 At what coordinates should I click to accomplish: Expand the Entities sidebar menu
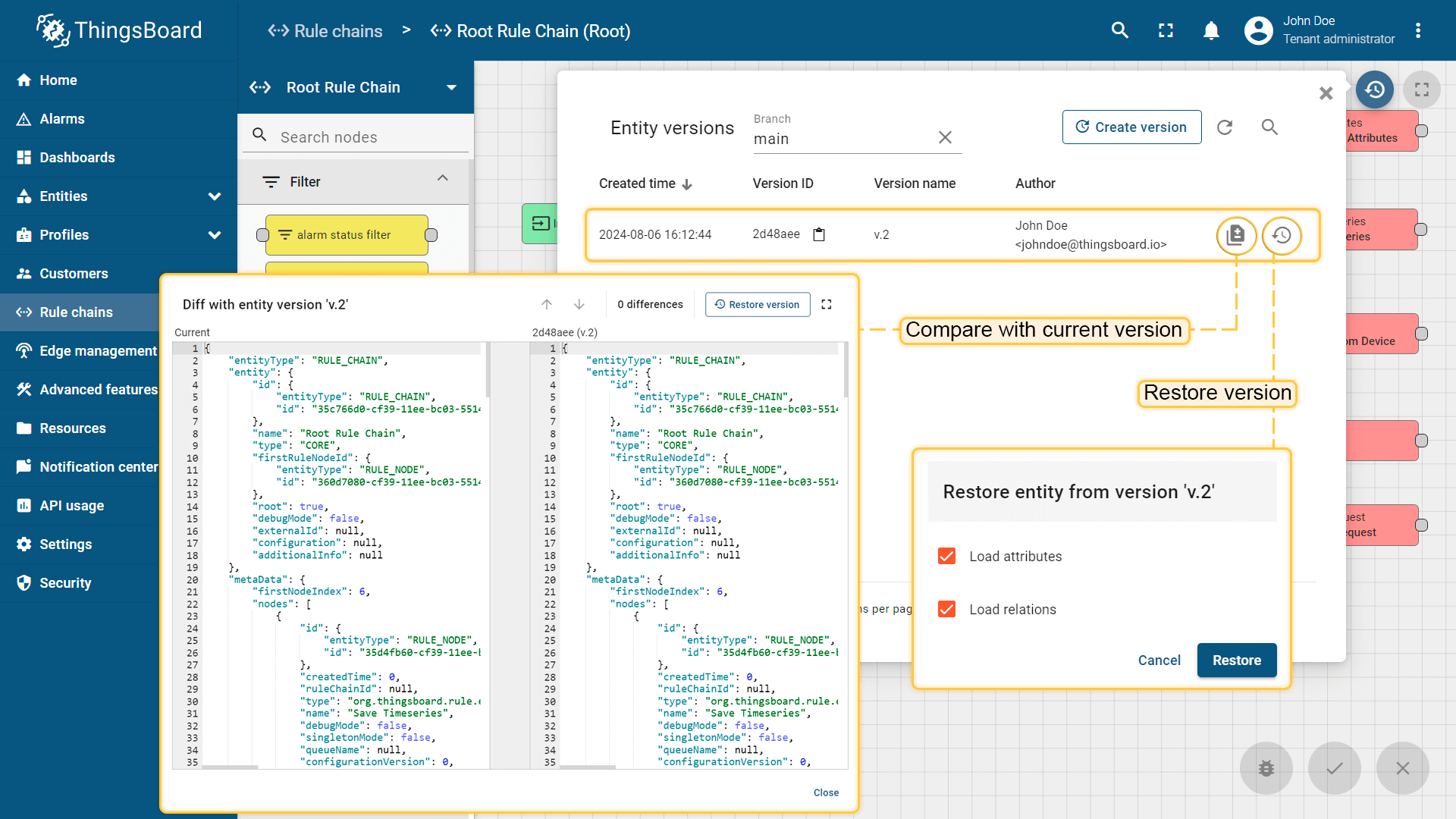(215, 196)
